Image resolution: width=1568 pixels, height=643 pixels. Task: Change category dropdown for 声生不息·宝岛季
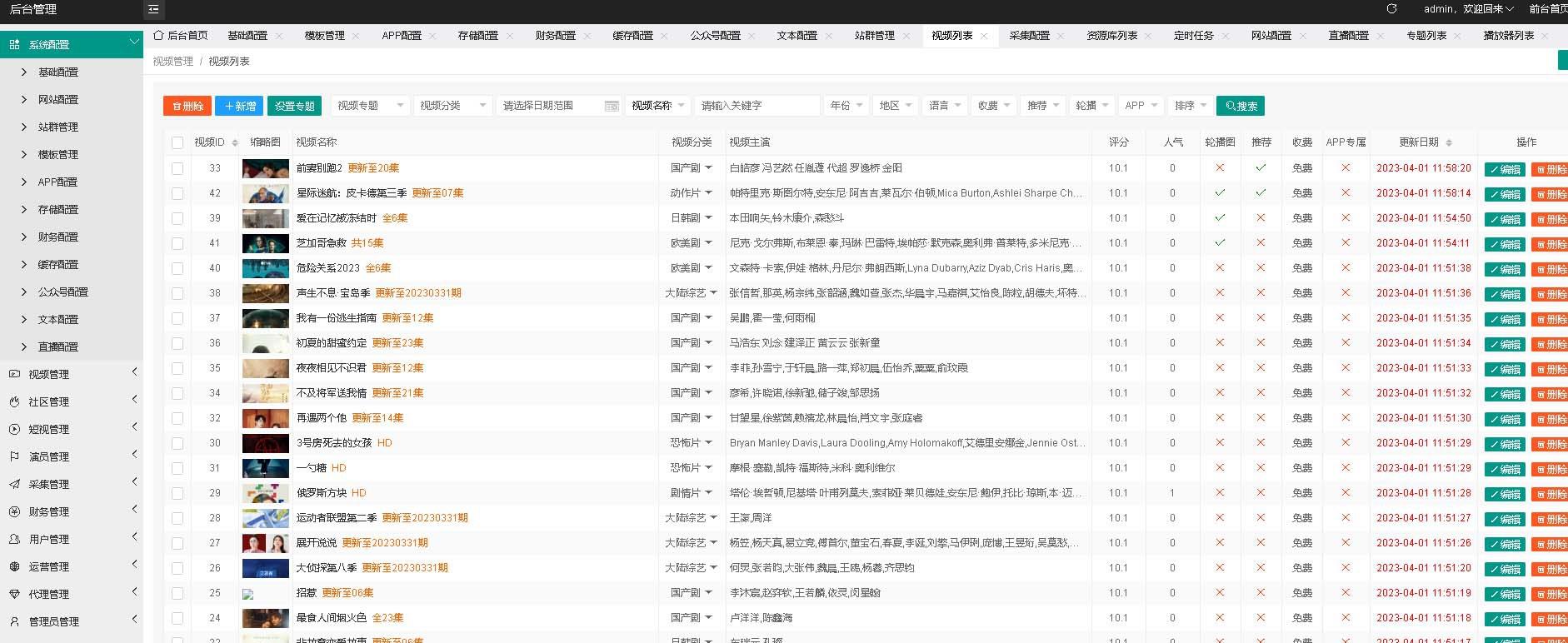(691, 293)
